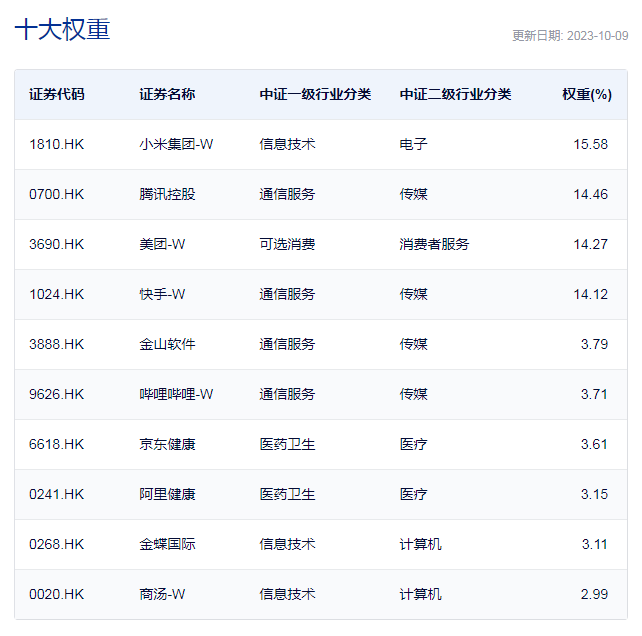
Task: Open the 阿里健康 security name
Action: pyautogui.click(x=167, y=494)
